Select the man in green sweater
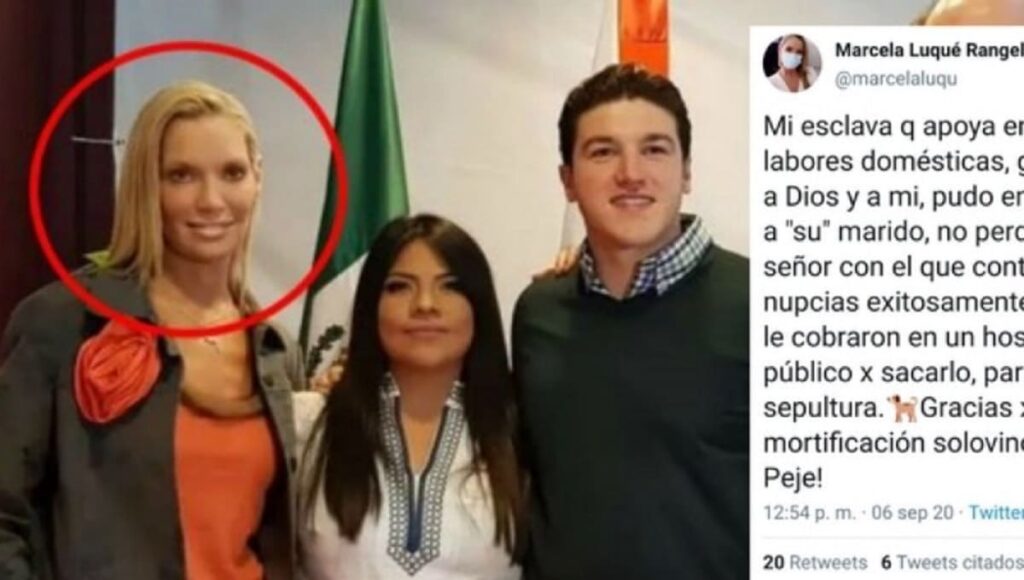1024x580 pixels. coord(630,327)
